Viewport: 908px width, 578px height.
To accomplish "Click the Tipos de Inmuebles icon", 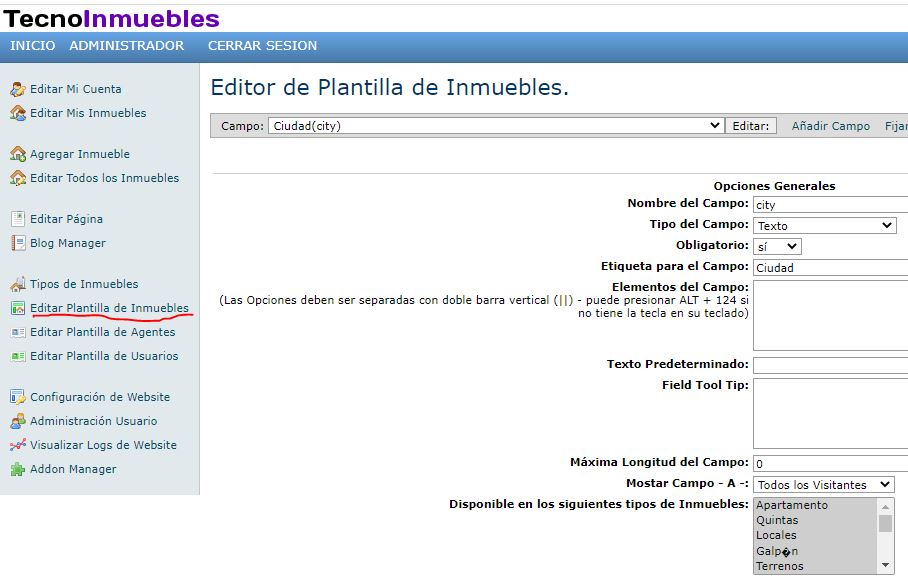I will point(17,284).
